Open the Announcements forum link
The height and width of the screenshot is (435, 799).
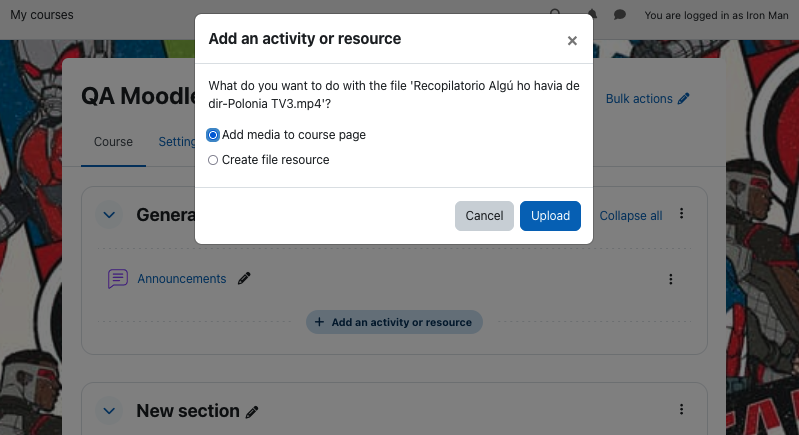[181, 279]
